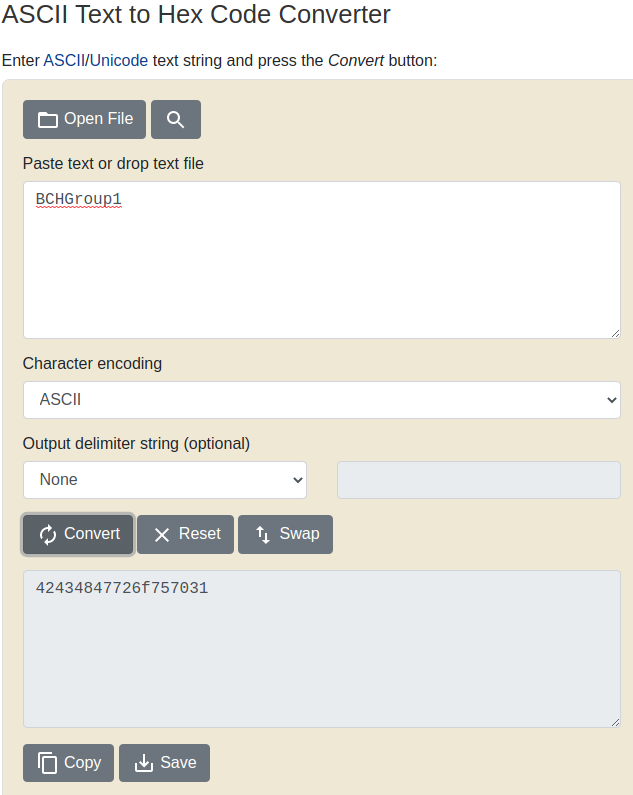Click the Convert rotating arrows icon
The image size is (633, 795).
click(48, 535)
